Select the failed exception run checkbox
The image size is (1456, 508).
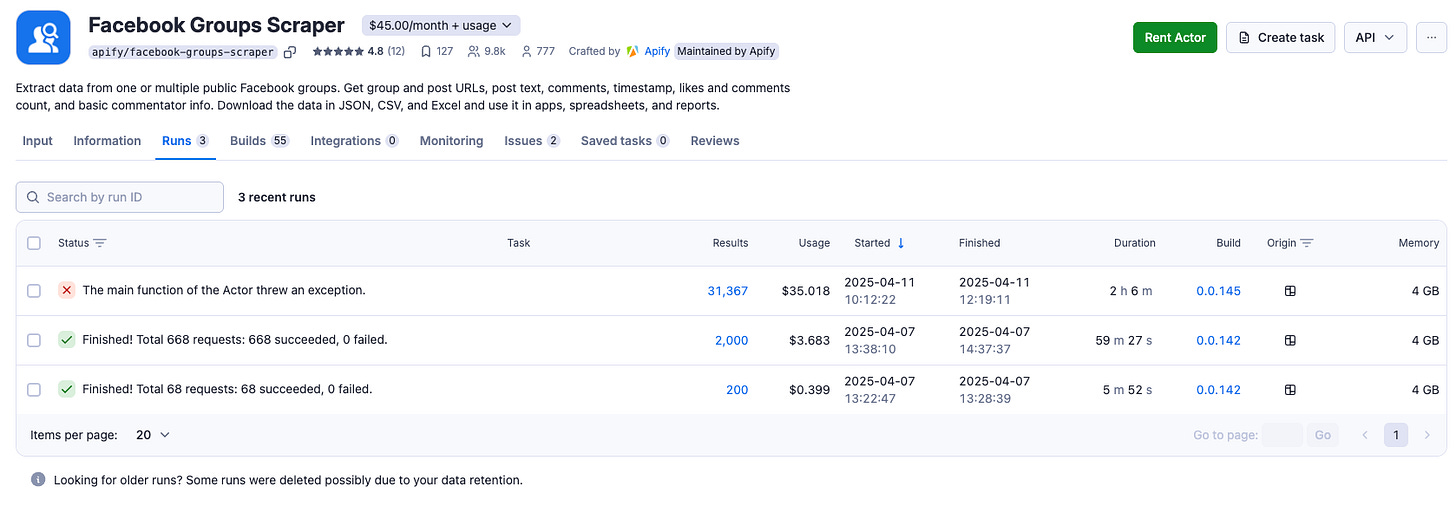tap(34, 291)
